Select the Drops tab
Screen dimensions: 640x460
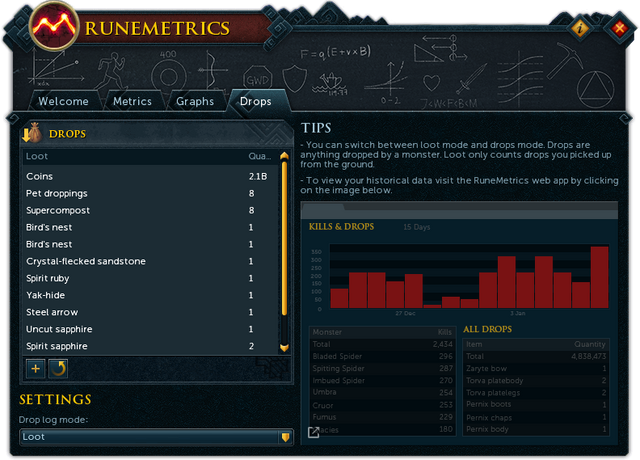click(x=256, y=101)
